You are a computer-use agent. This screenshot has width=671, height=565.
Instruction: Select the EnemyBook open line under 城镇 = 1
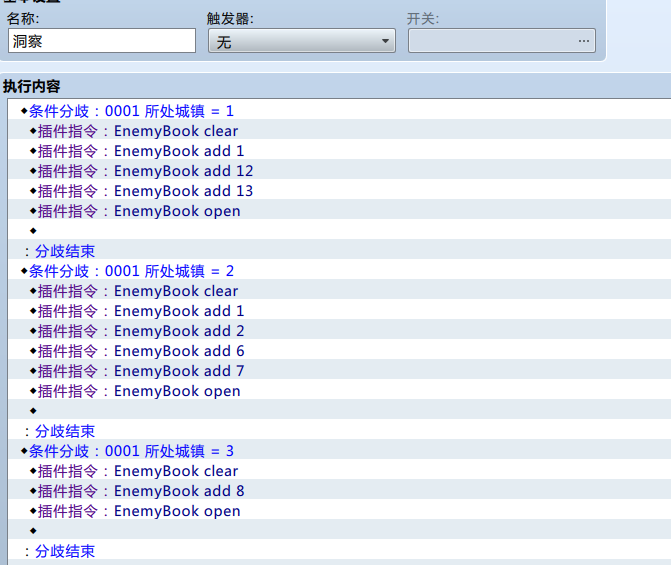(340, 211)
